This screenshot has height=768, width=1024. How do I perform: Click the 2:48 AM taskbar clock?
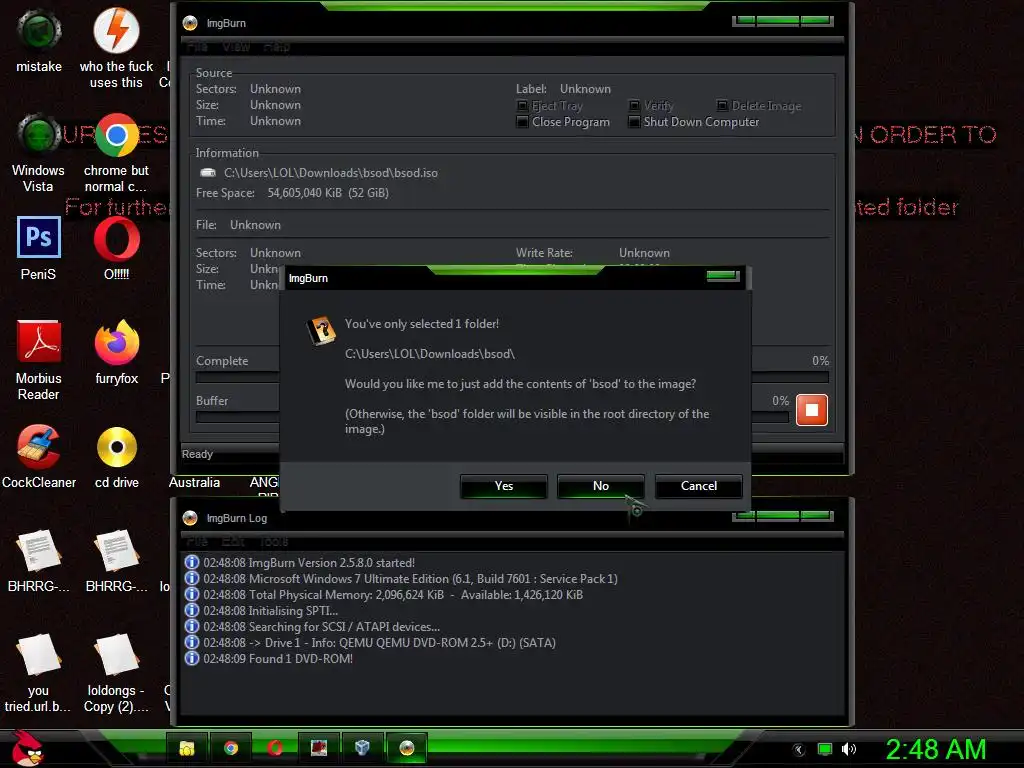(936, 750)
